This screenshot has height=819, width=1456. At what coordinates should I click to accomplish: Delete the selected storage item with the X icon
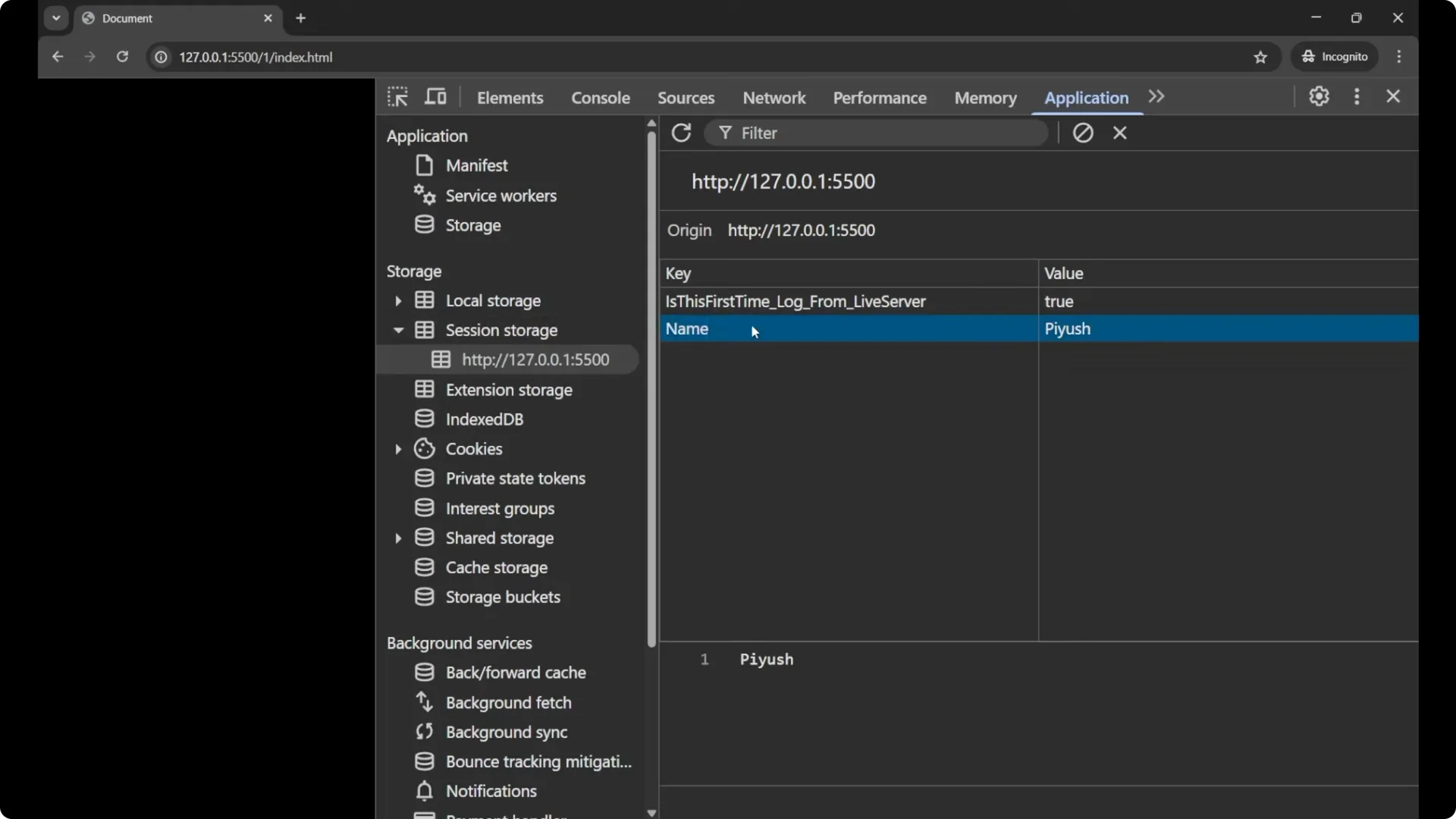tap(1120, 133)
